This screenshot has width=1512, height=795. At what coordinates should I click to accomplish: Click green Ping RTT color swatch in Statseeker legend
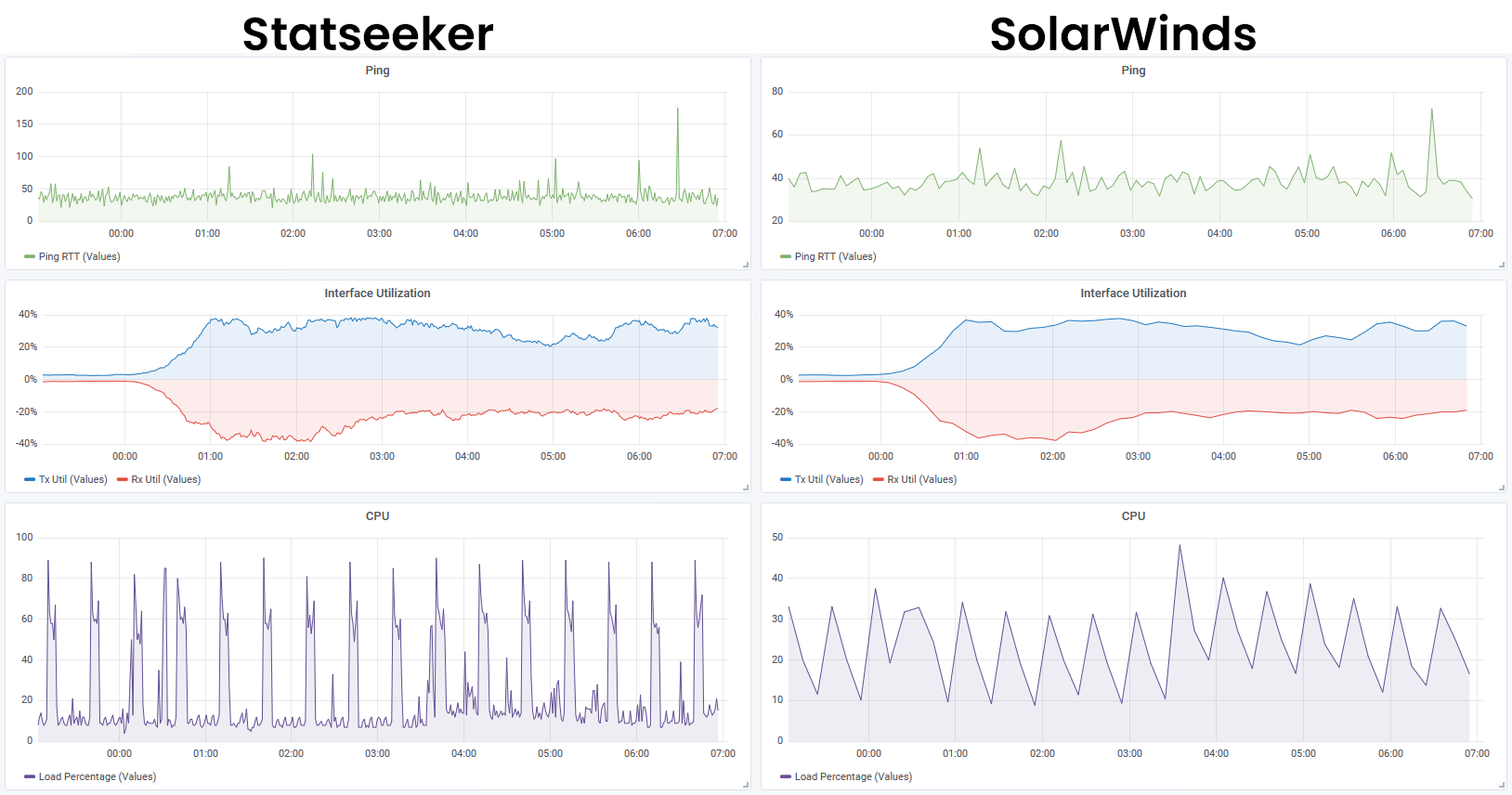click(x=30, y=256)
